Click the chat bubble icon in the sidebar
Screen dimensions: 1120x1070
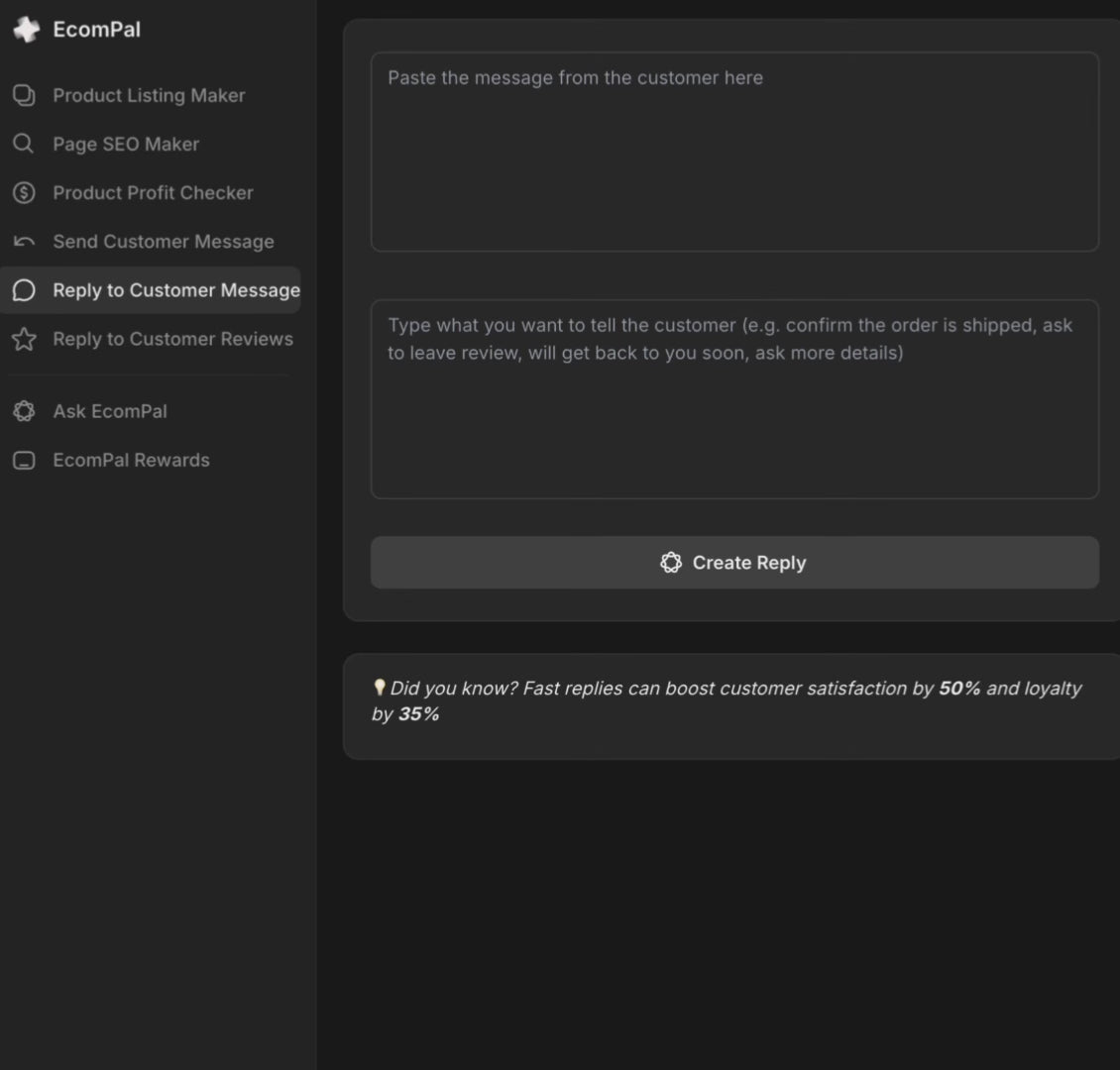tap(24, 290)
